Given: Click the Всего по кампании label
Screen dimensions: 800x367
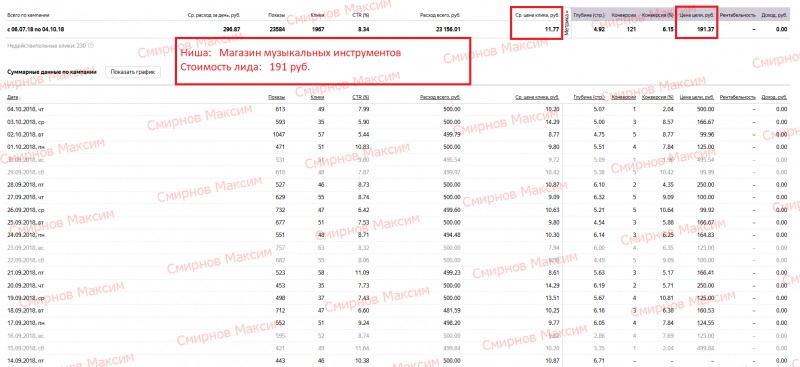Looking at the screenshot, I should click(28, 15).
